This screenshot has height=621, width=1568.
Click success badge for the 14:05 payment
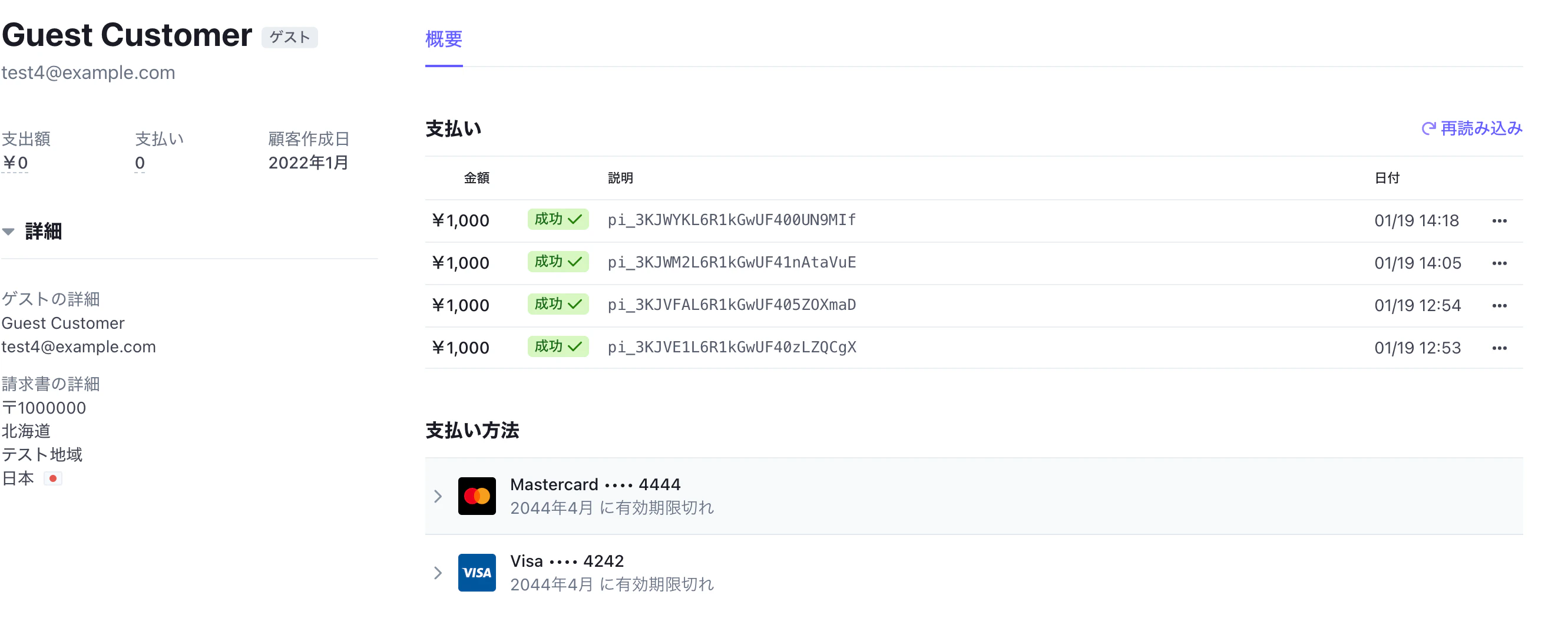(x=558, y=262)
